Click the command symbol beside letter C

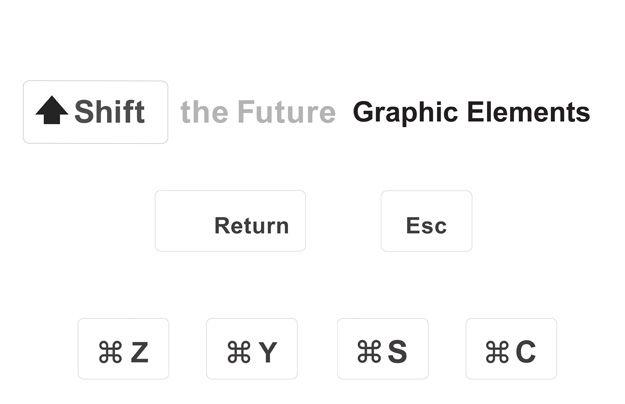pos(497,352)
